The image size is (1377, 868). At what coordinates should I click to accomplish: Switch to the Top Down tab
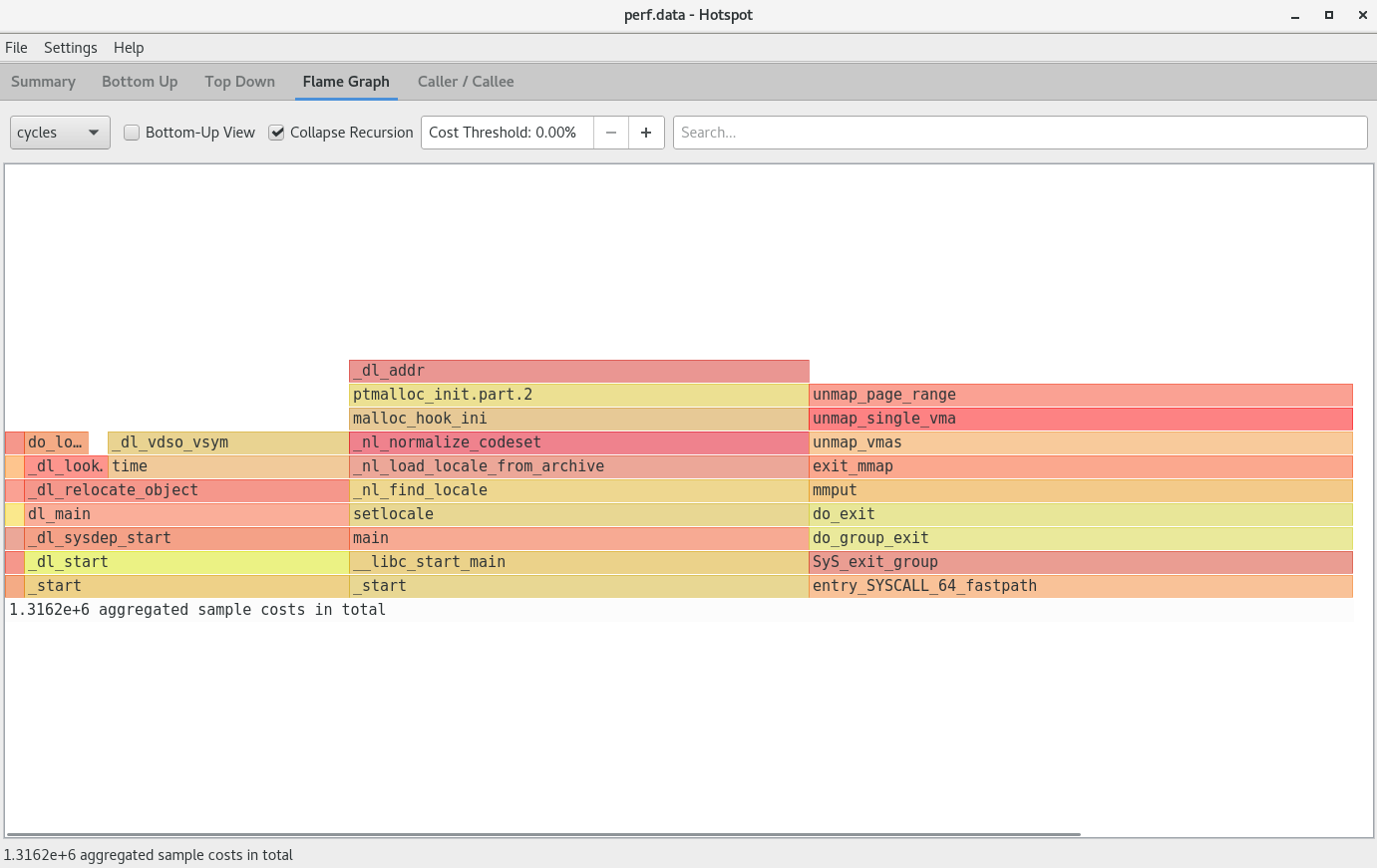(x=239, y=82)
